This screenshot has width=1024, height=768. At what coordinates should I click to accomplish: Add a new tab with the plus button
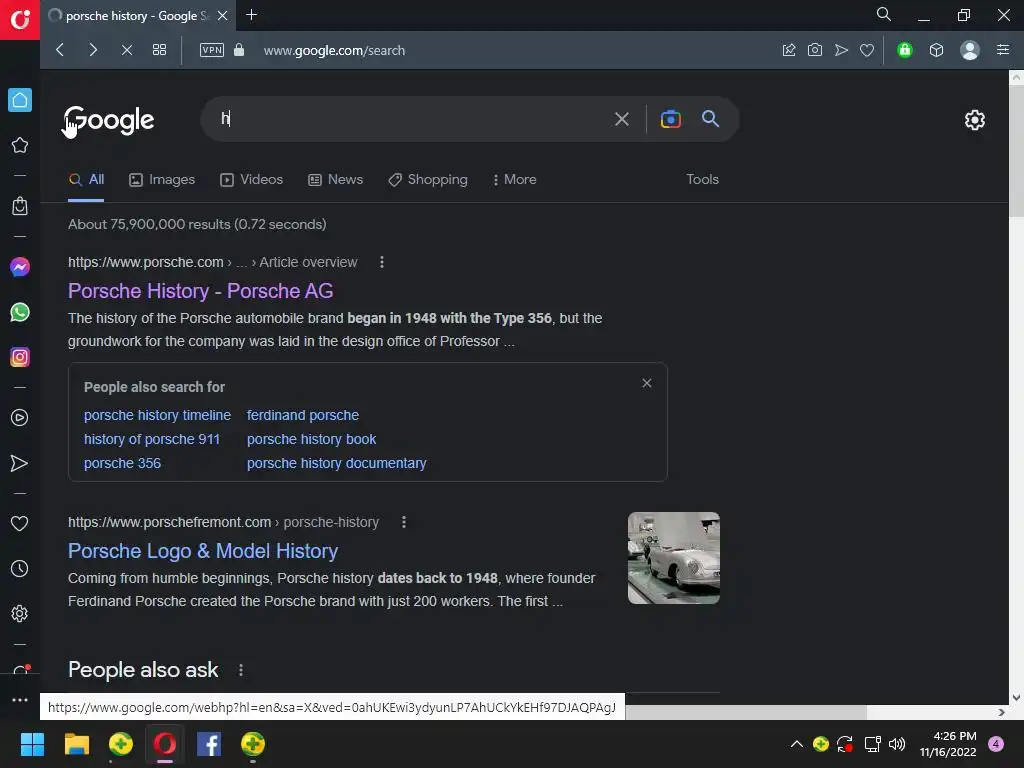pos(251,14)
